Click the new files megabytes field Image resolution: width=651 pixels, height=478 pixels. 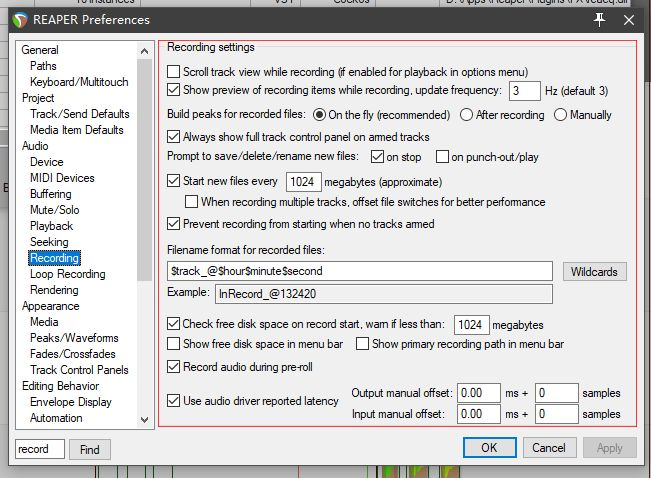pos(303,182)
